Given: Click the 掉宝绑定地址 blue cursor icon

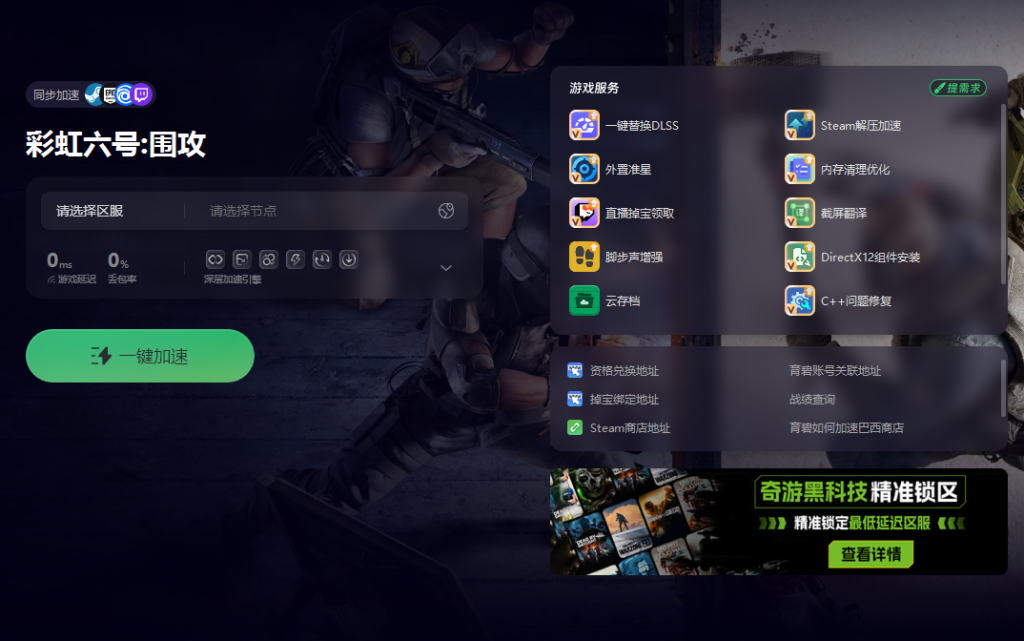Looking at the screenshot, I should [575, 399].
